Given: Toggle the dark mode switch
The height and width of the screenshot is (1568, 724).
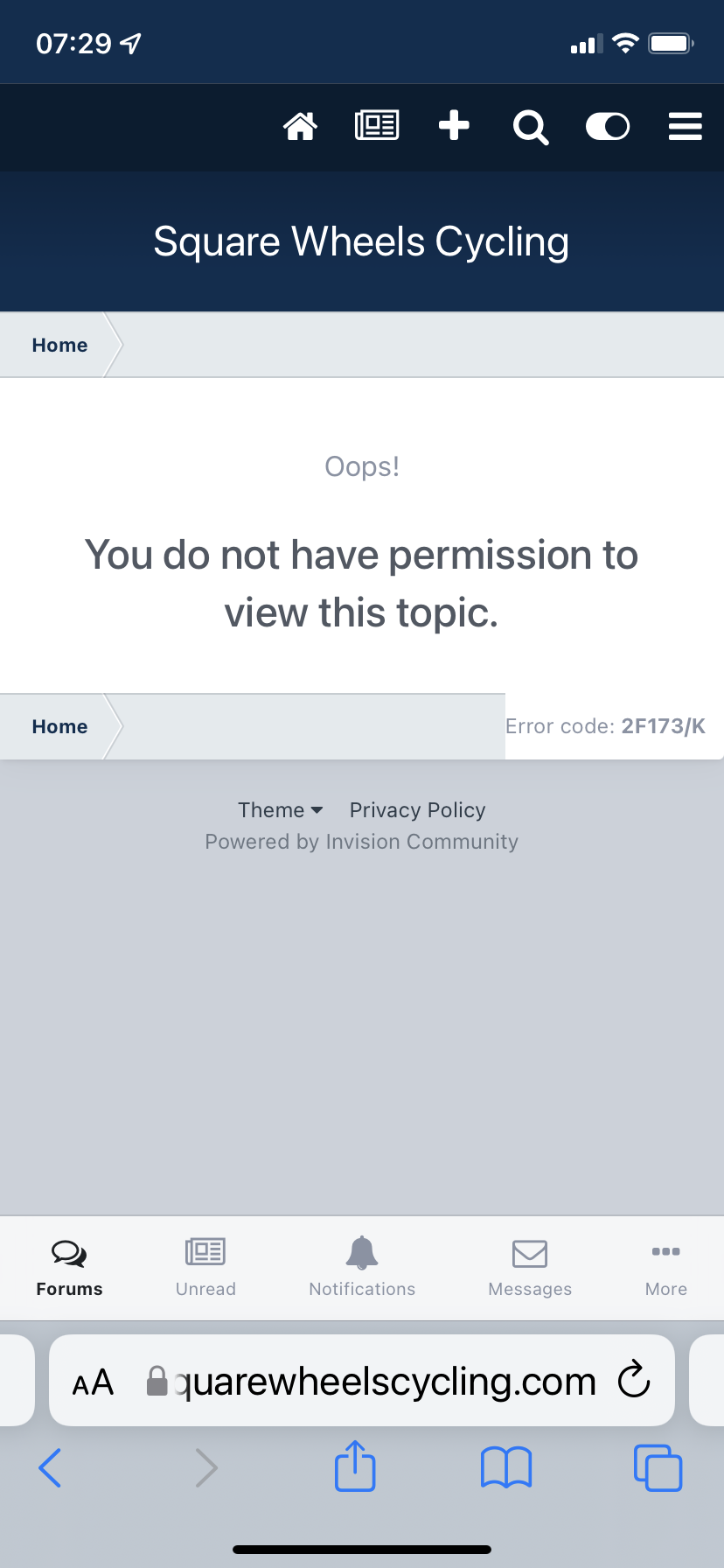Looking at the screenshot, I should pyautogui.click(x=608, y=127).
